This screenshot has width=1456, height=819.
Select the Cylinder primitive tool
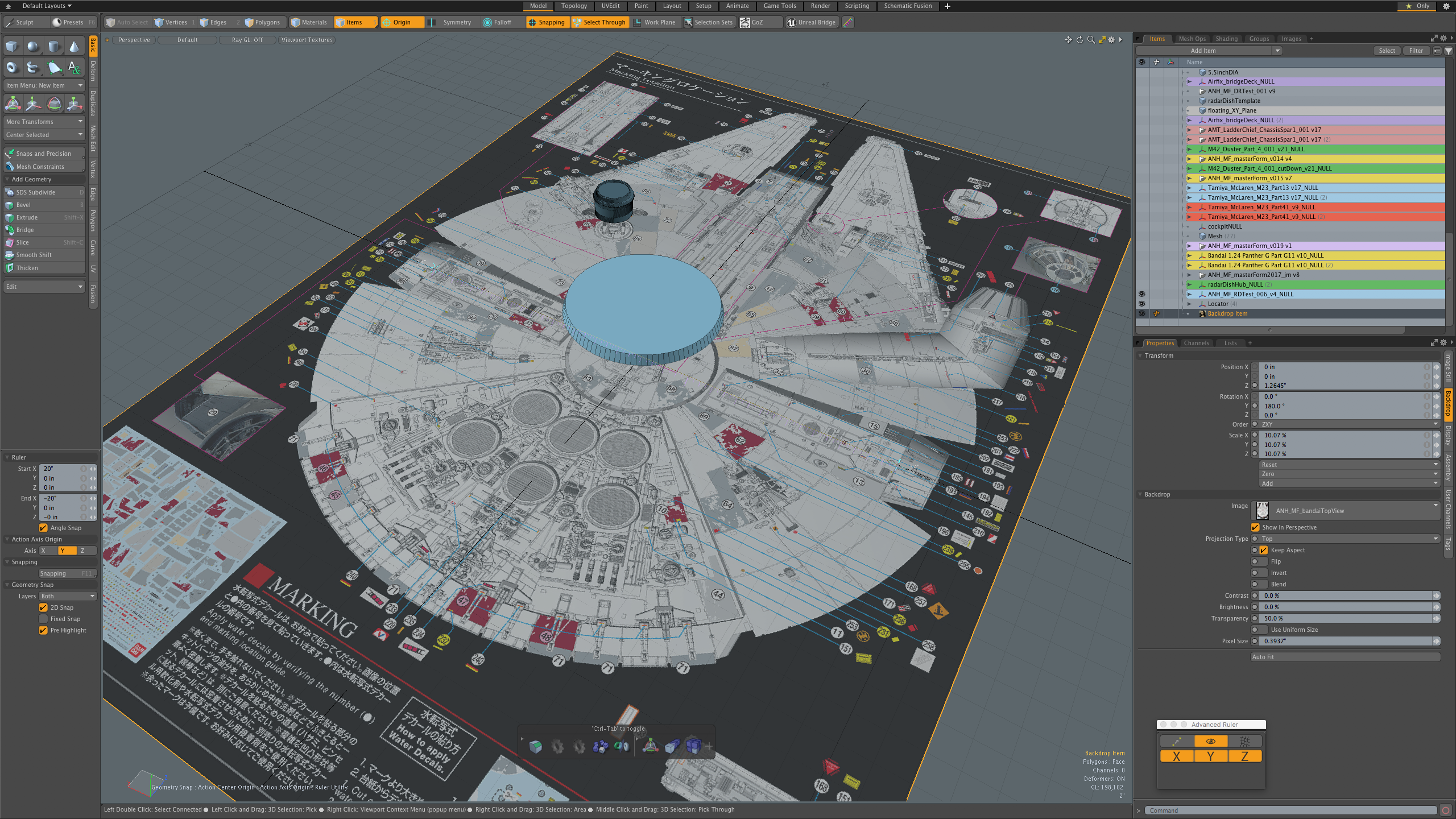click(53, 47)
